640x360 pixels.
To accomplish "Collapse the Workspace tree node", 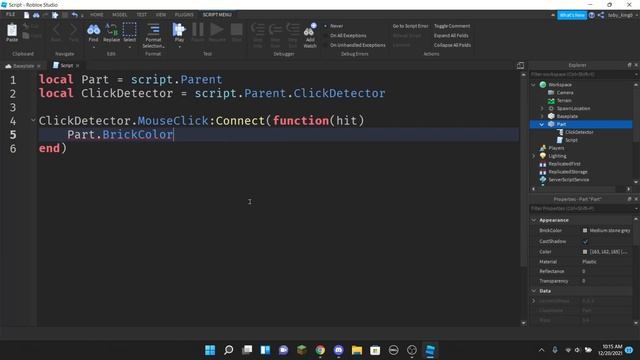I will tap(533, 85).
